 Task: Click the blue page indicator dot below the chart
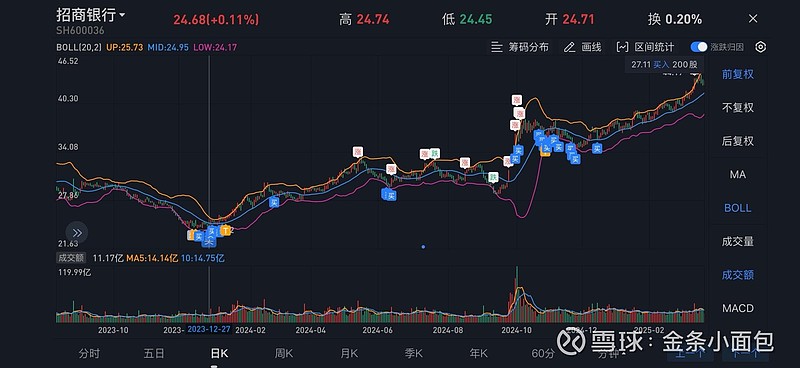click(423, 247)
